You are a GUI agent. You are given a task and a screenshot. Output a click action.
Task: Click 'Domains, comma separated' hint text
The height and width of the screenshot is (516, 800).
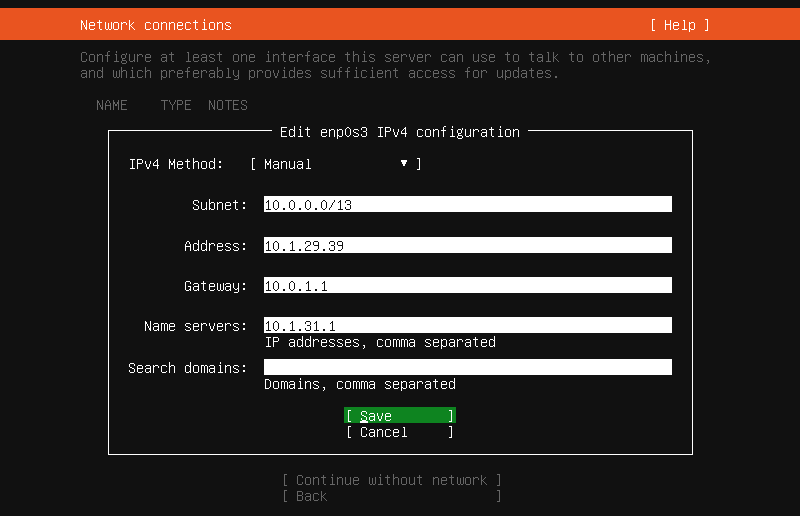(x=360, y=384)
